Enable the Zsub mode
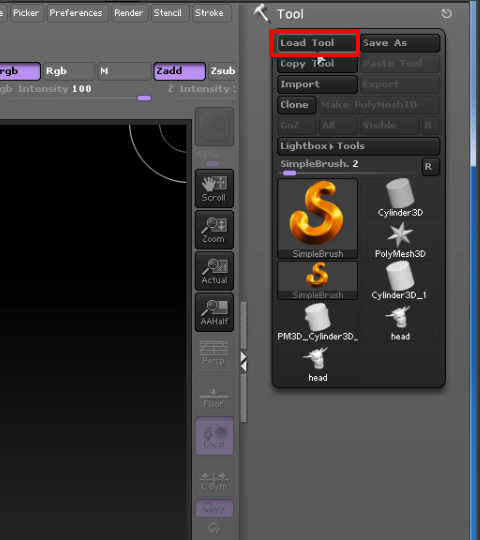This screenshot has height=540, width=480. [222, 71]
